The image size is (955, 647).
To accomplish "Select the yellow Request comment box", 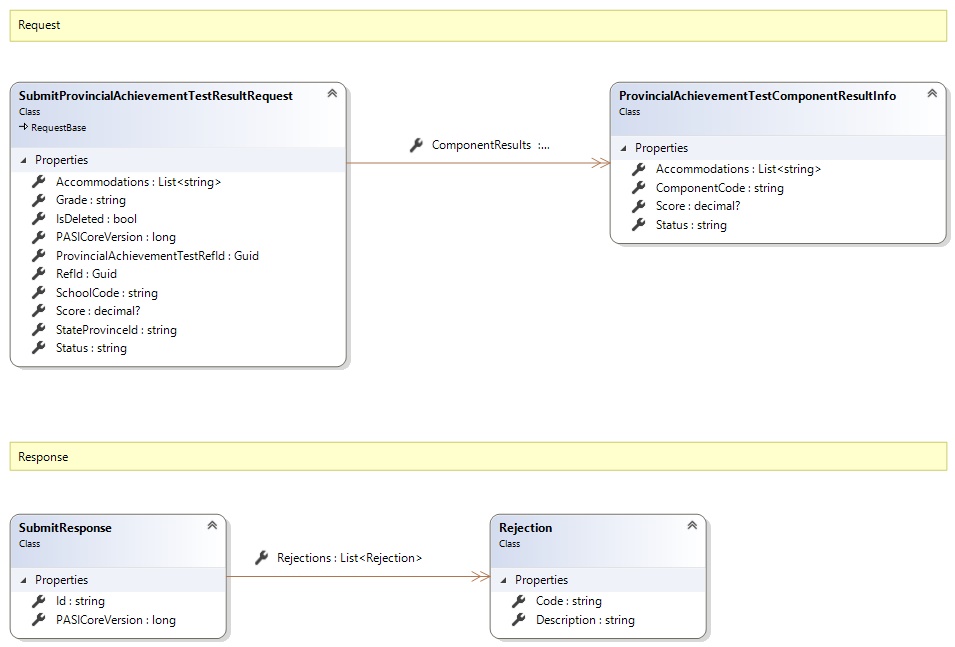I will tap(478, 25).
